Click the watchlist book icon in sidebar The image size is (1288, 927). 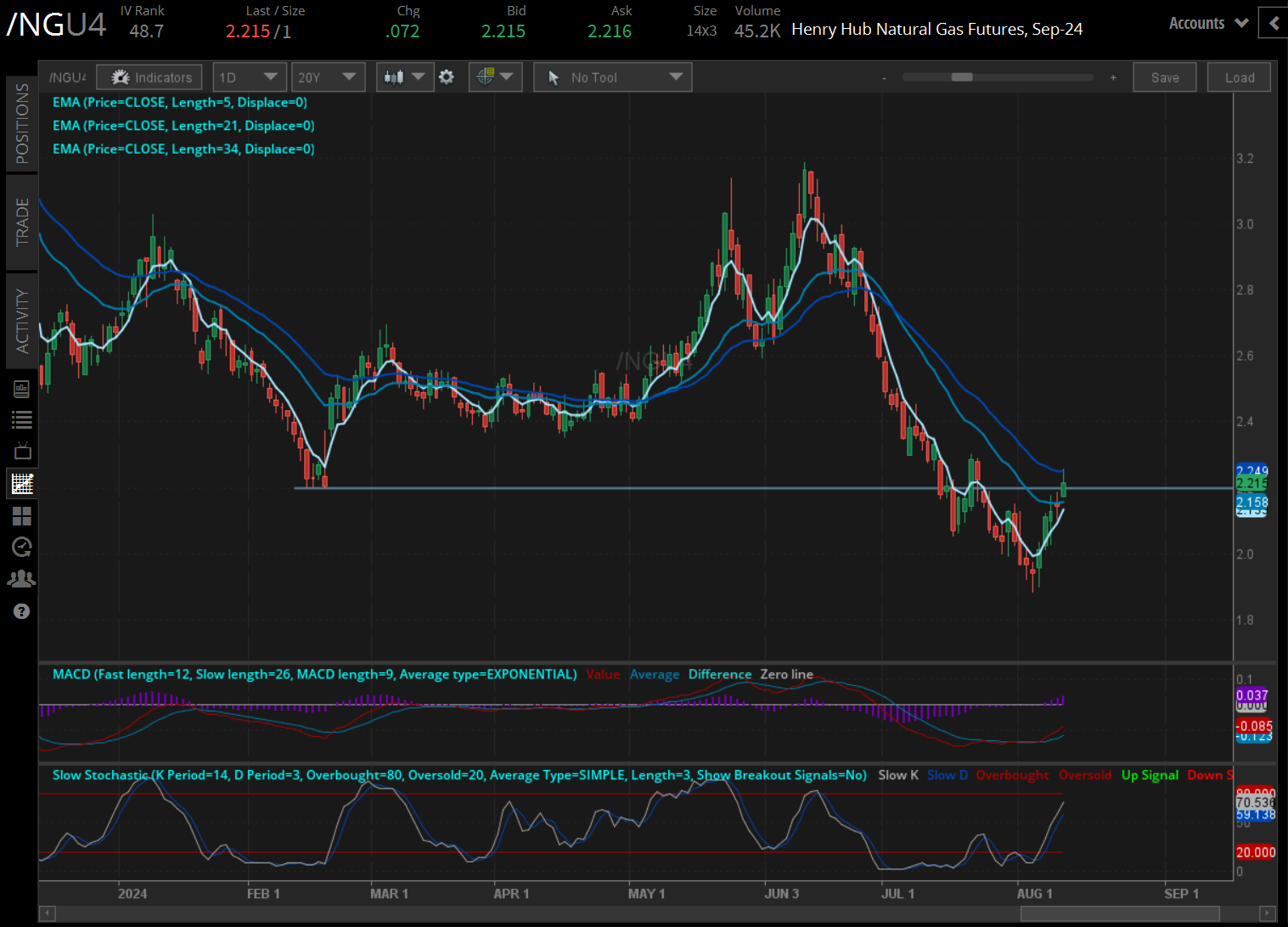point(21,388)
